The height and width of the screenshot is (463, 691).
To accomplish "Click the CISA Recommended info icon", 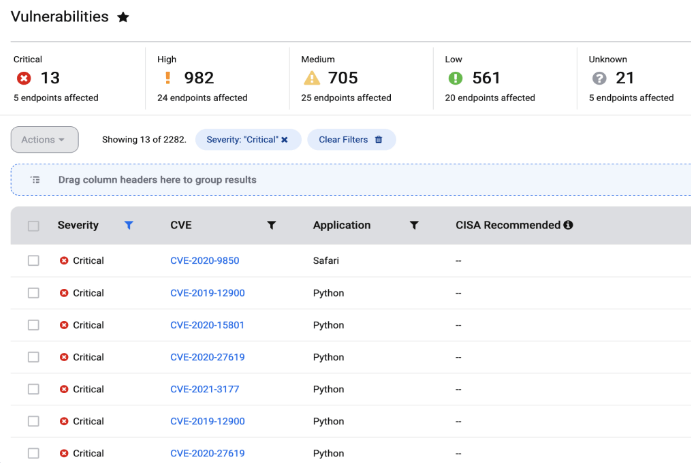I will pos(568,225).
